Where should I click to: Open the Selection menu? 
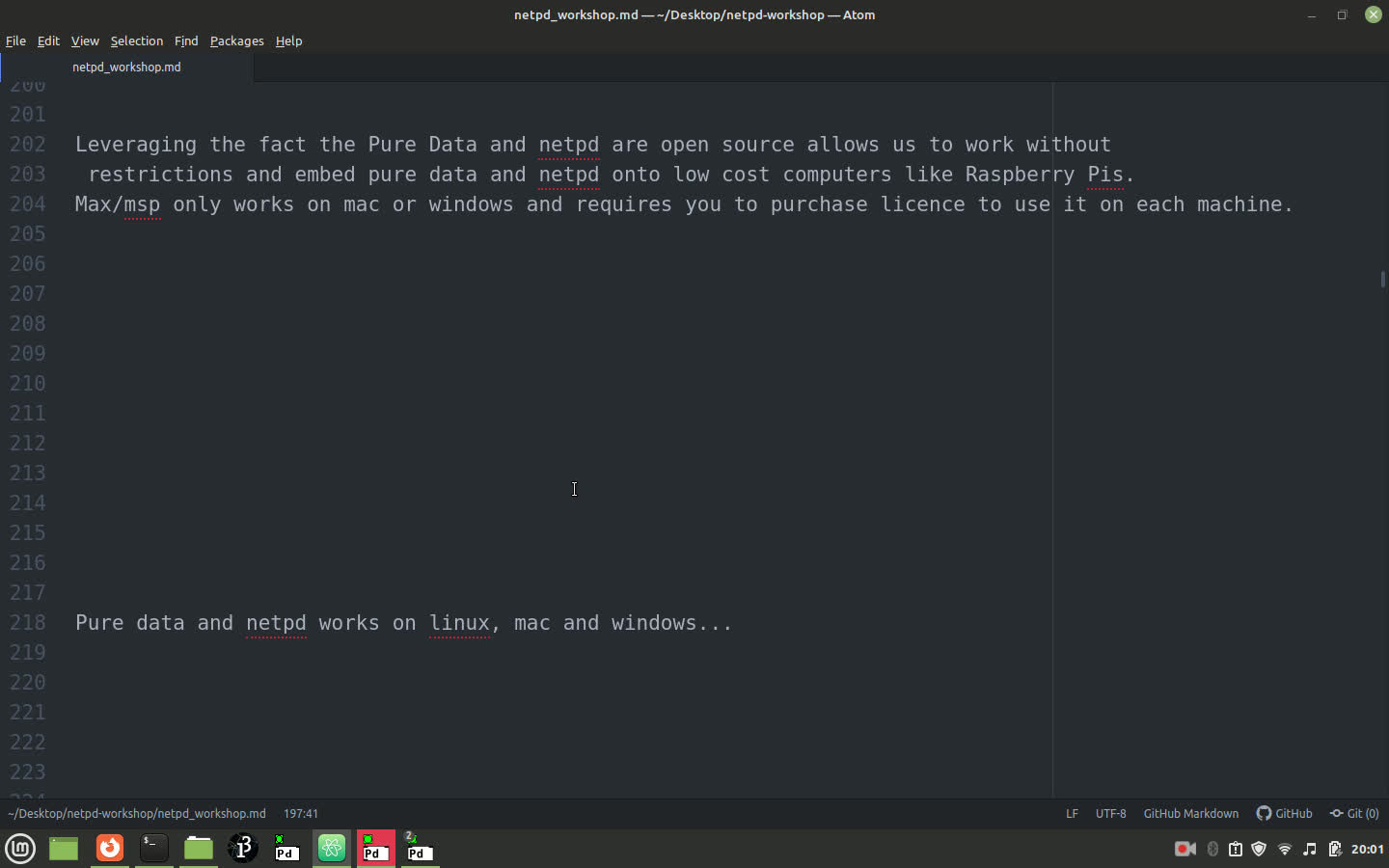[x=137, y=41]
